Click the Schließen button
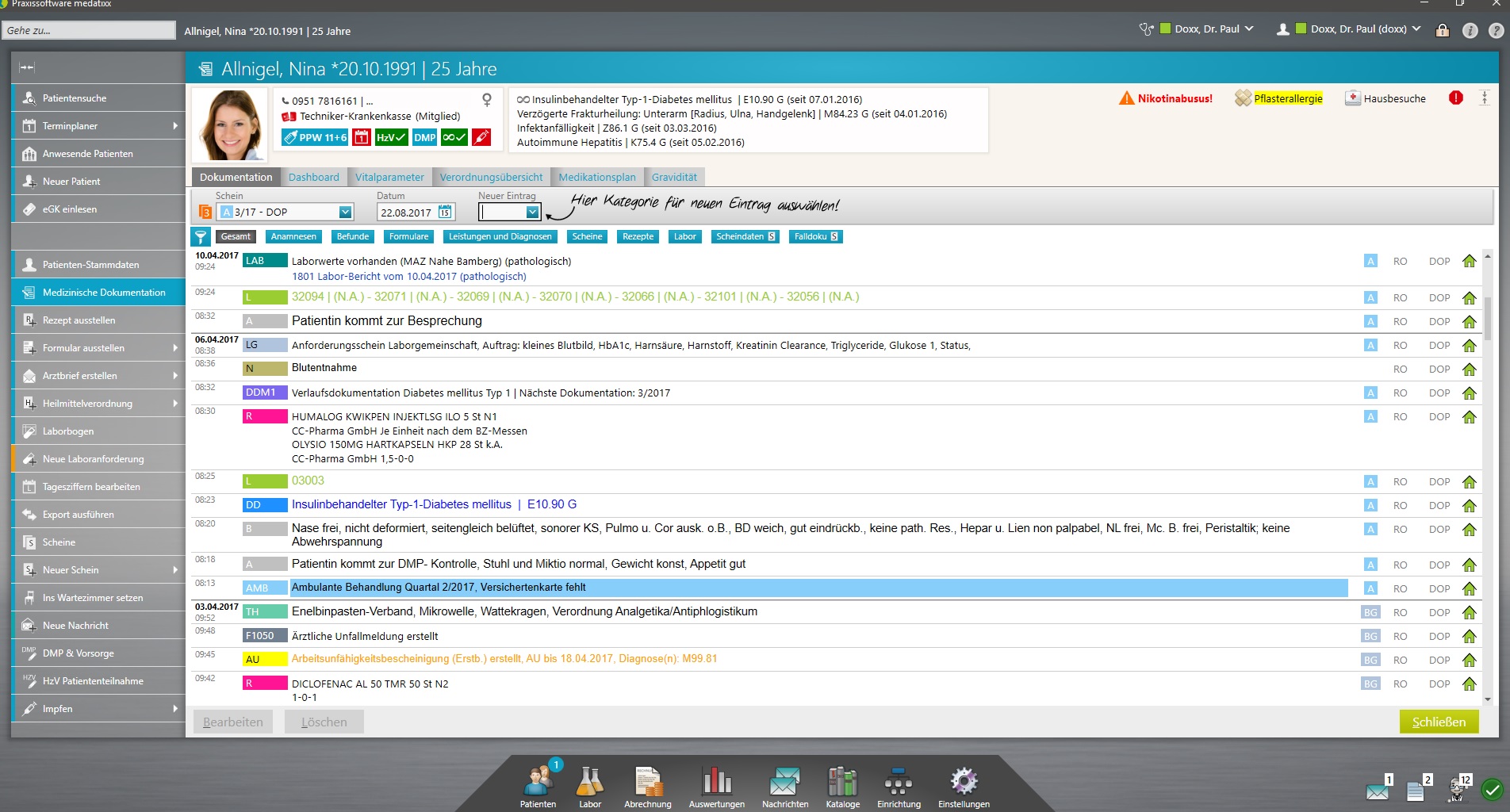The height and width of the screenshot is (812, 1510). pyautogui.click(x=1438, y=722)
